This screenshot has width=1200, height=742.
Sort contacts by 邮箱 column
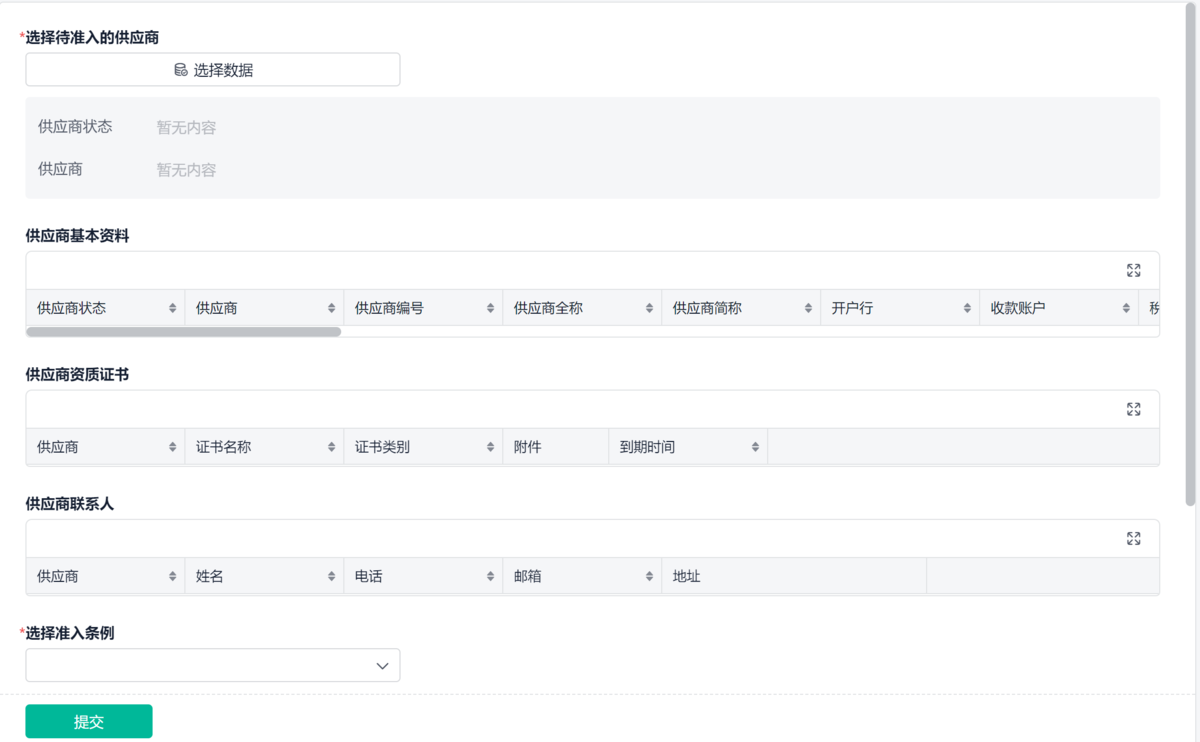(650, 576)
